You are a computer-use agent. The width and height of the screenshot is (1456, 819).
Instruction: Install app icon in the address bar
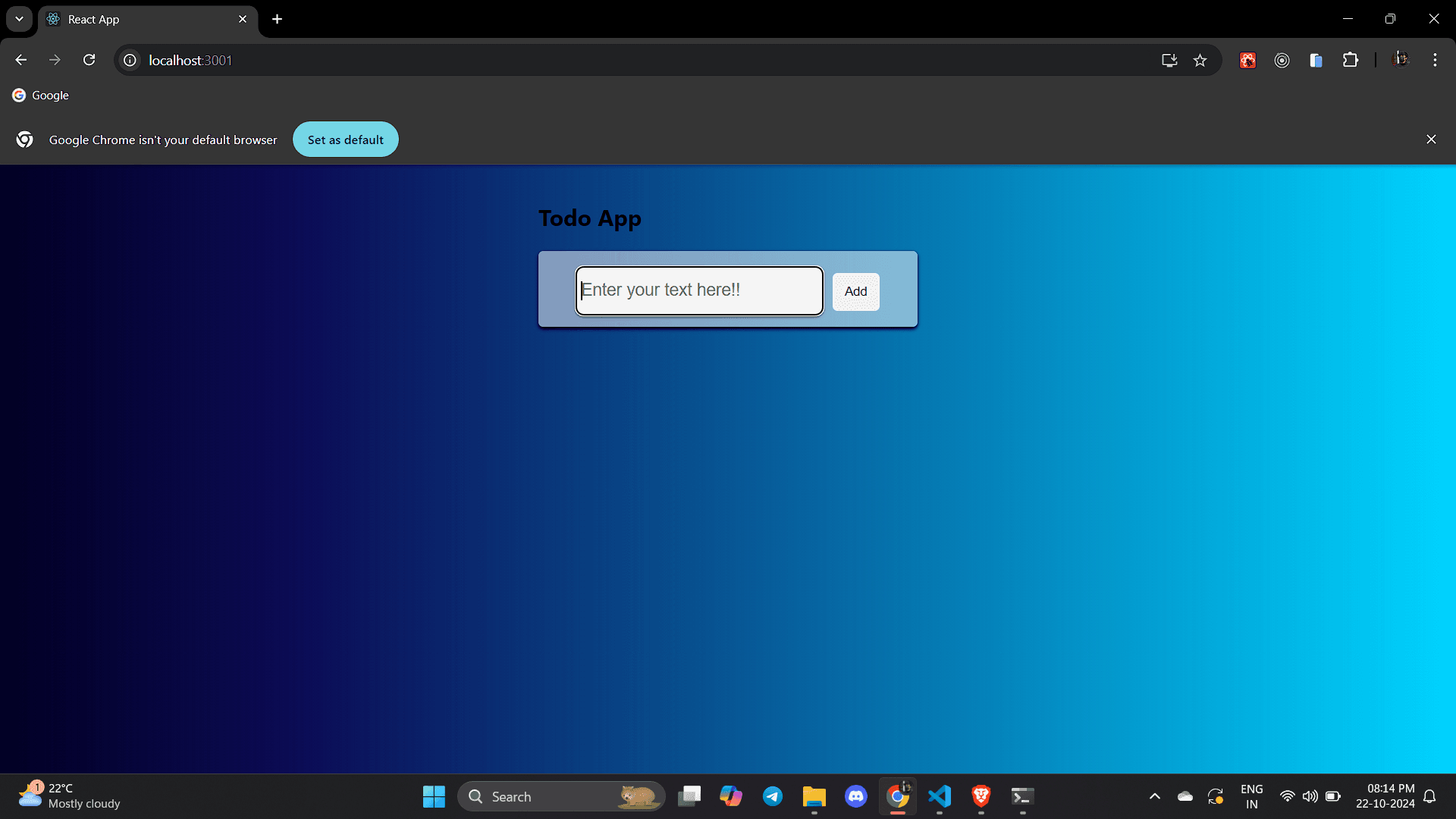1169,60
